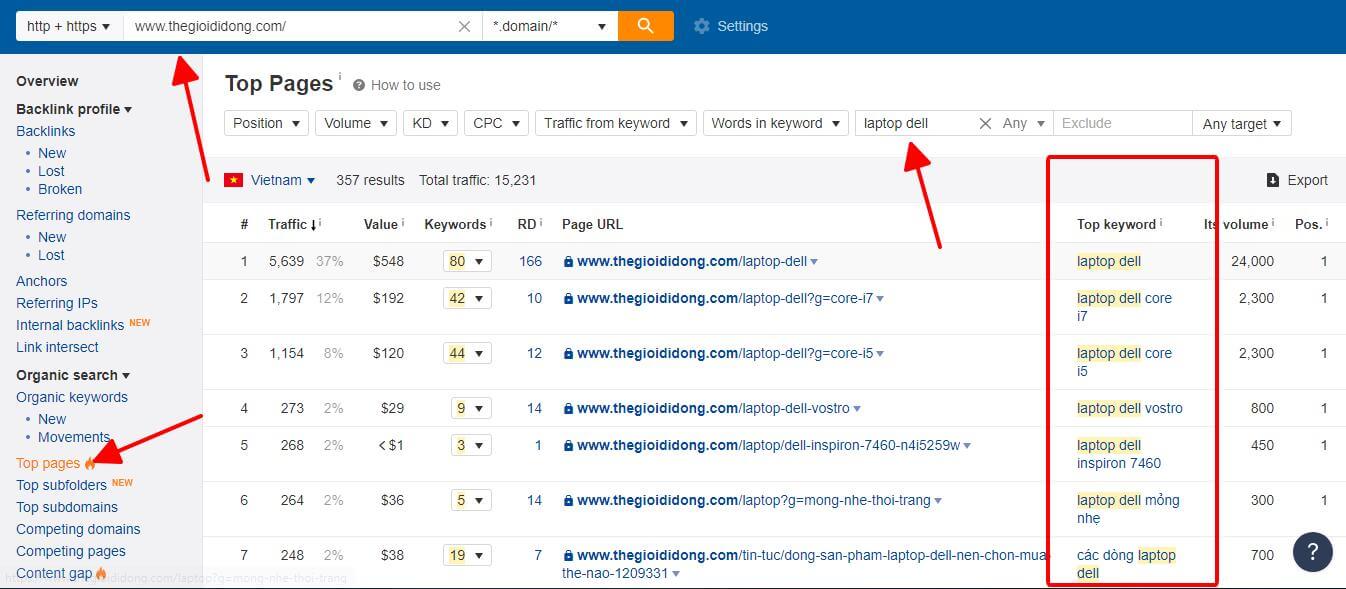Open Top subfolders in sidebar
This screenshot has width=1346, height=589.
click(61, 485)
